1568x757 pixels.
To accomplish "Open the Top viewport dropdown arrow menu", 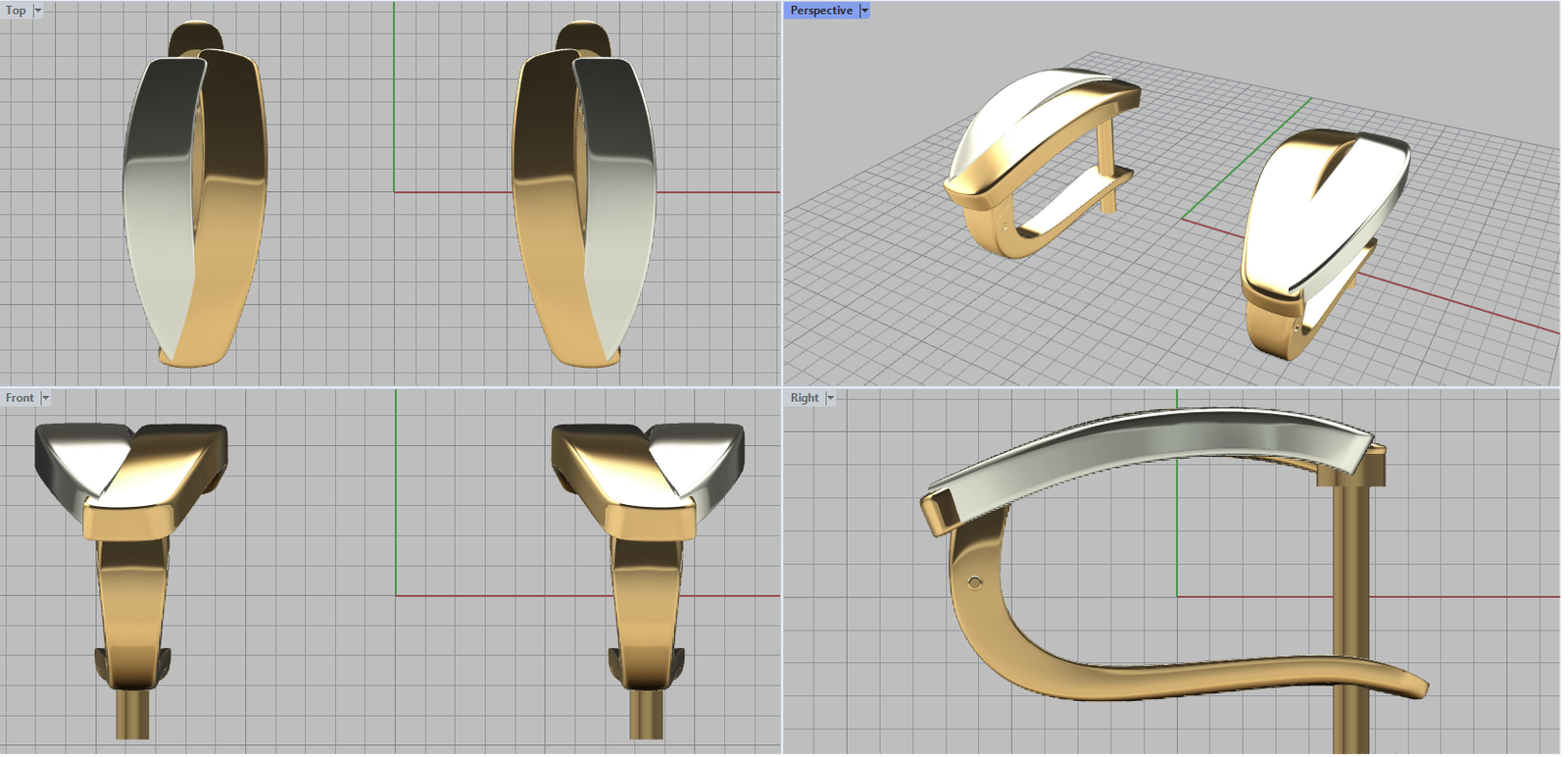I will pos(38,11).
